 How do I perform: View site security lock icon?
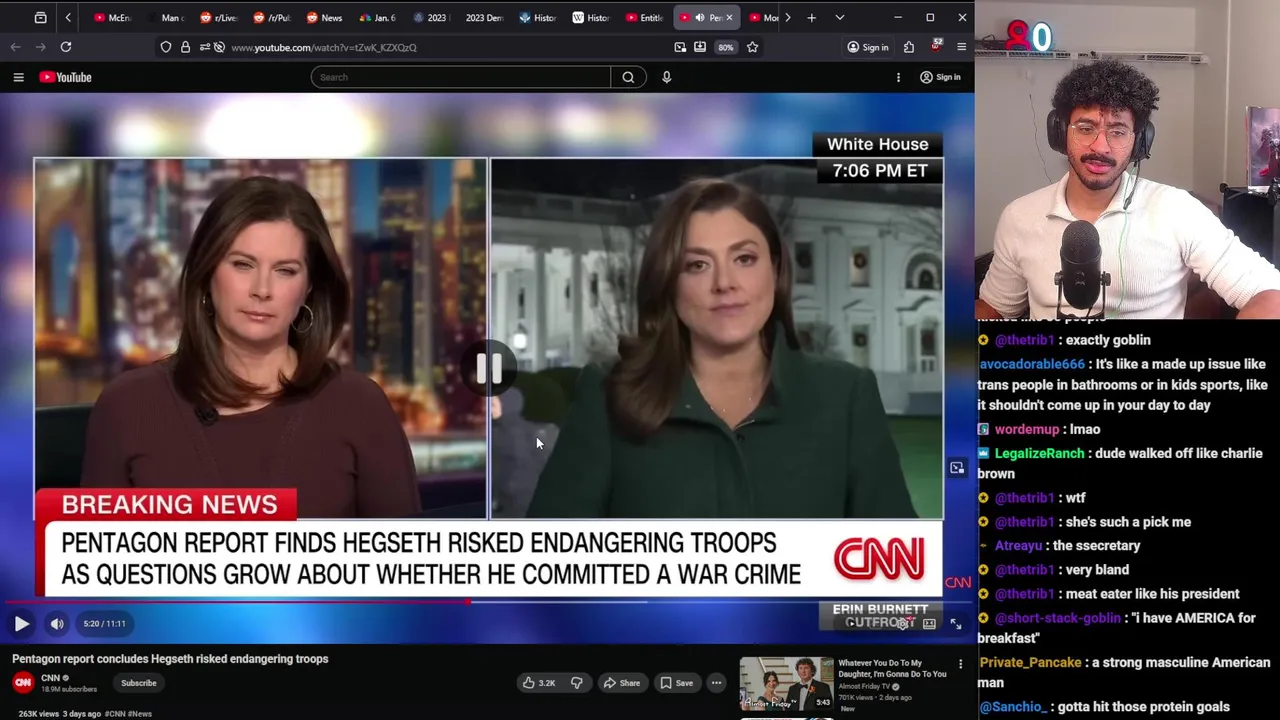(185, 47)
